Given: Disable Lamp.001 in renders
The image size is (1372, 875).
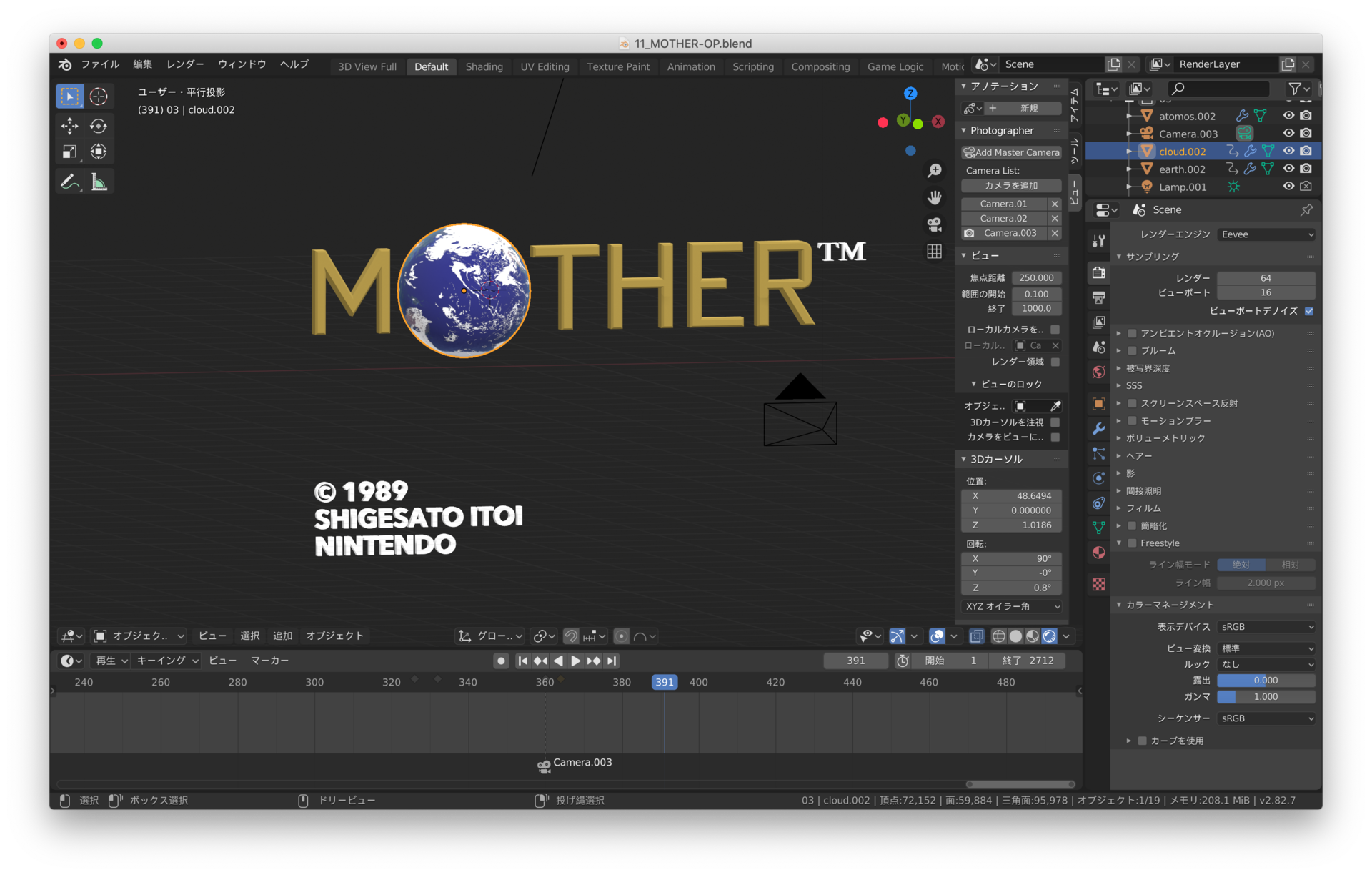Looking at the screenshot, I should 1306,187.
